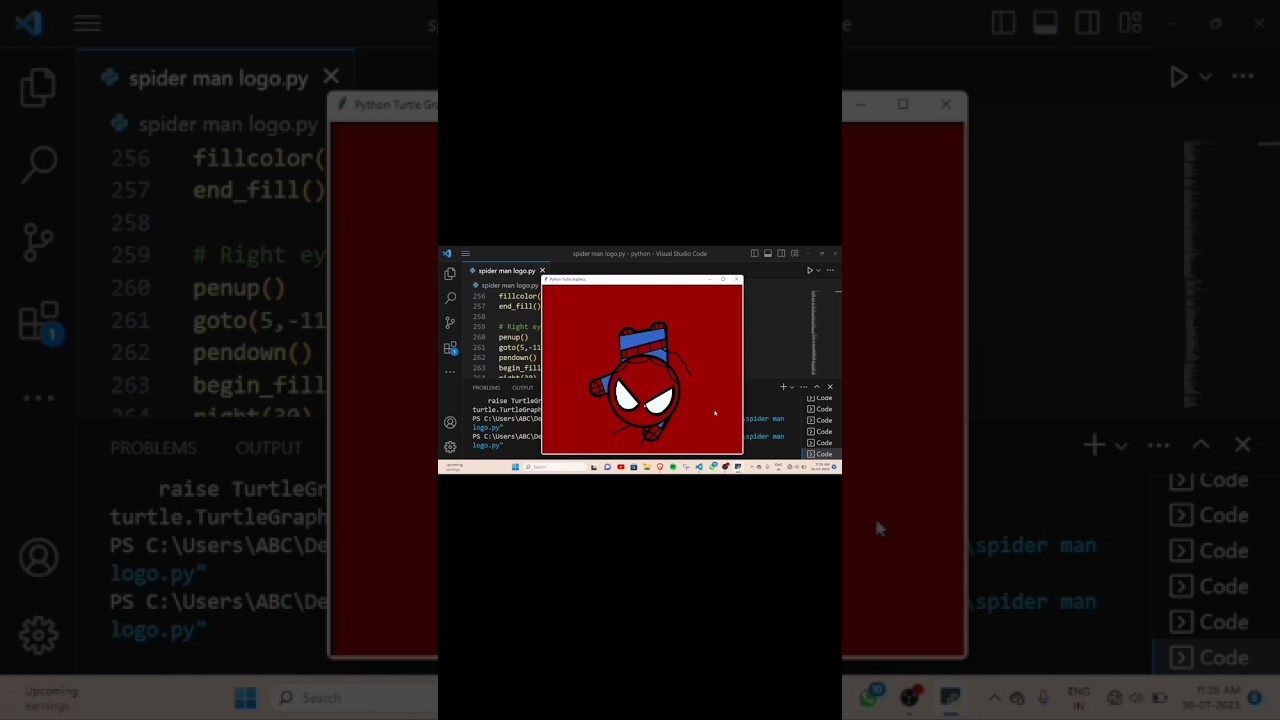The image size is (1280, 720).
Task: Maximize the panel with the up chevron
Action: [x=816, y=387]
